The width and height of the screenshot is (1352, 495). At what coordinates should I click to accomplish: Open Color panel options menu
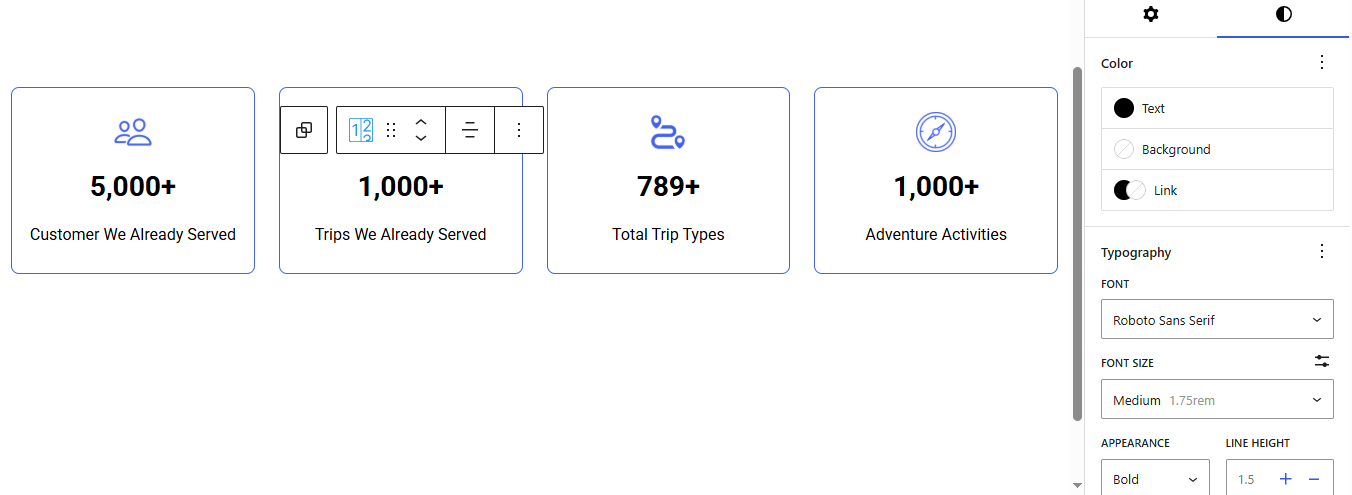(x=1322, y=63)
